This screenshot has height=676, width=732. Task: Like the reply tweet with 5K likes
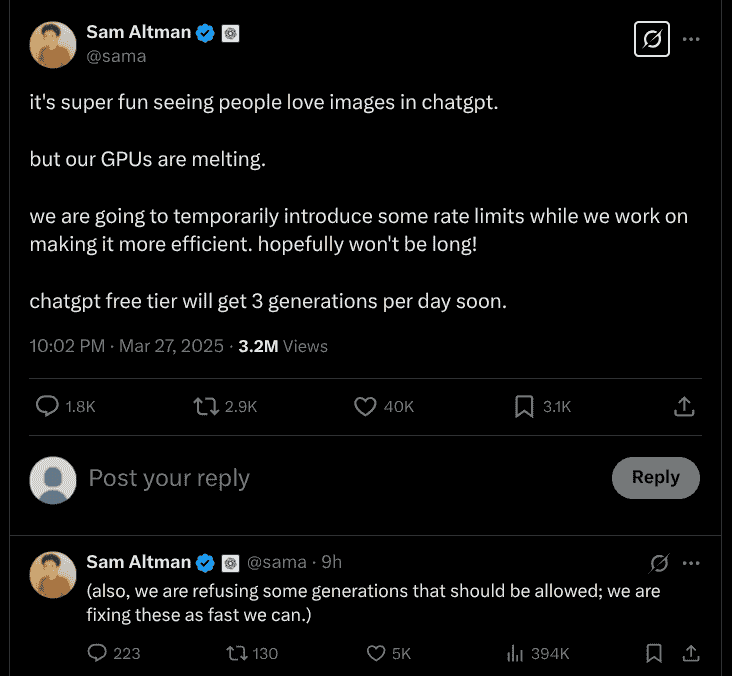376,653
